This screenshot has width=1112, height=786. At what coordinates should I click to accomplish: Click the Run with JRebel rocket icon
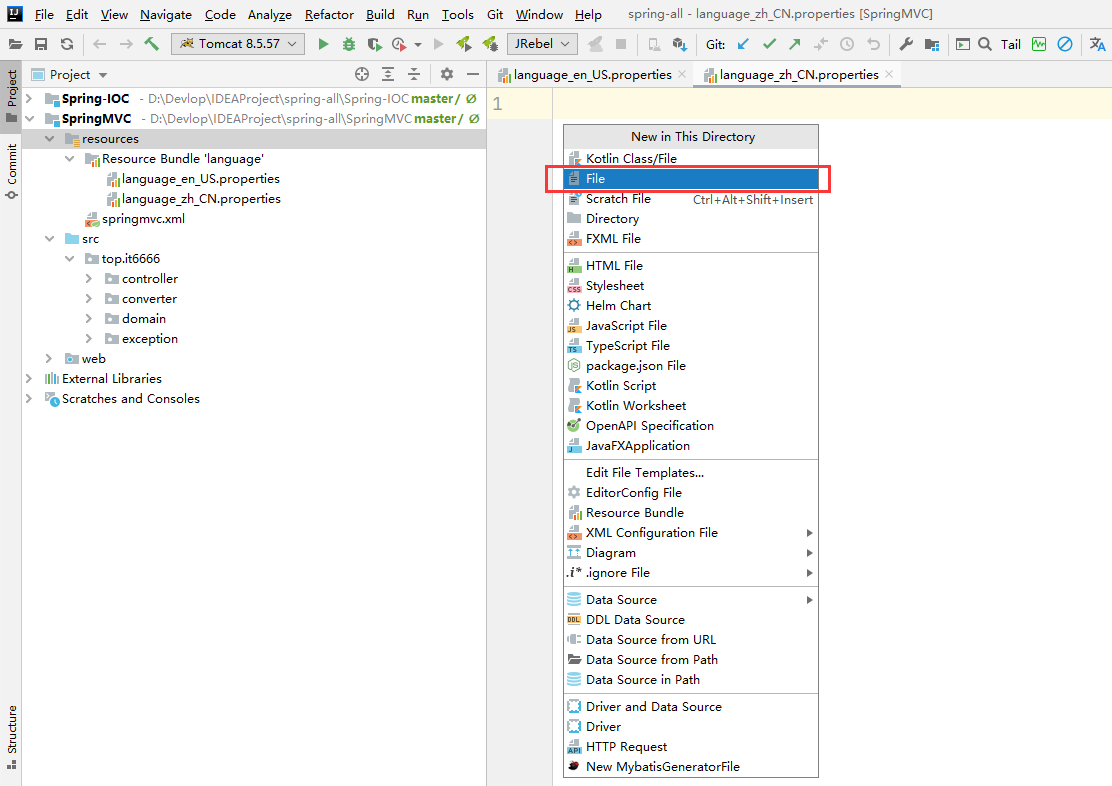click(x=464, y=44)
